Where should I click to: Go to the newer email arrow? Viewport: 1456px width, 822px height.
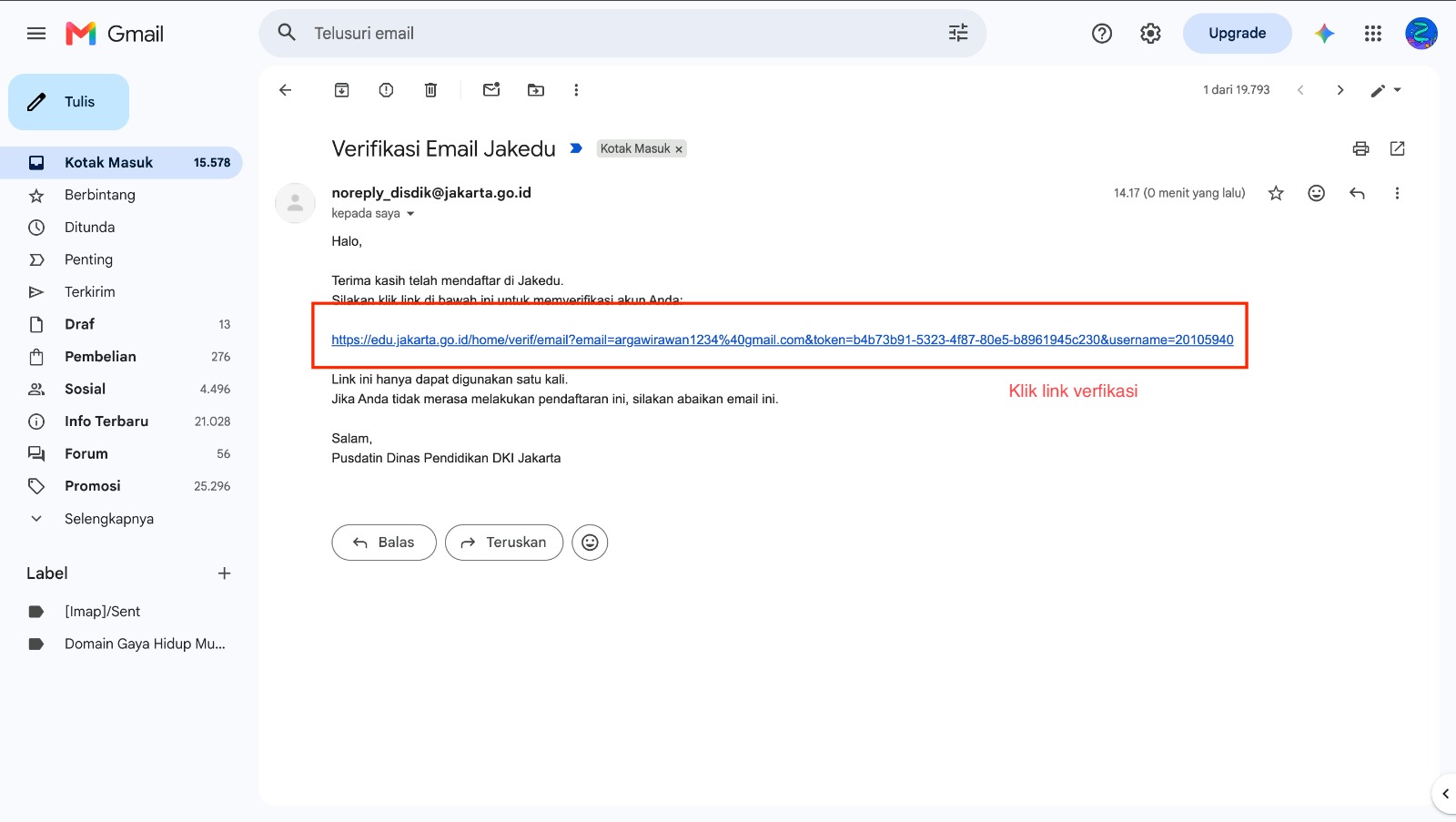click(x=1300, y=90)
